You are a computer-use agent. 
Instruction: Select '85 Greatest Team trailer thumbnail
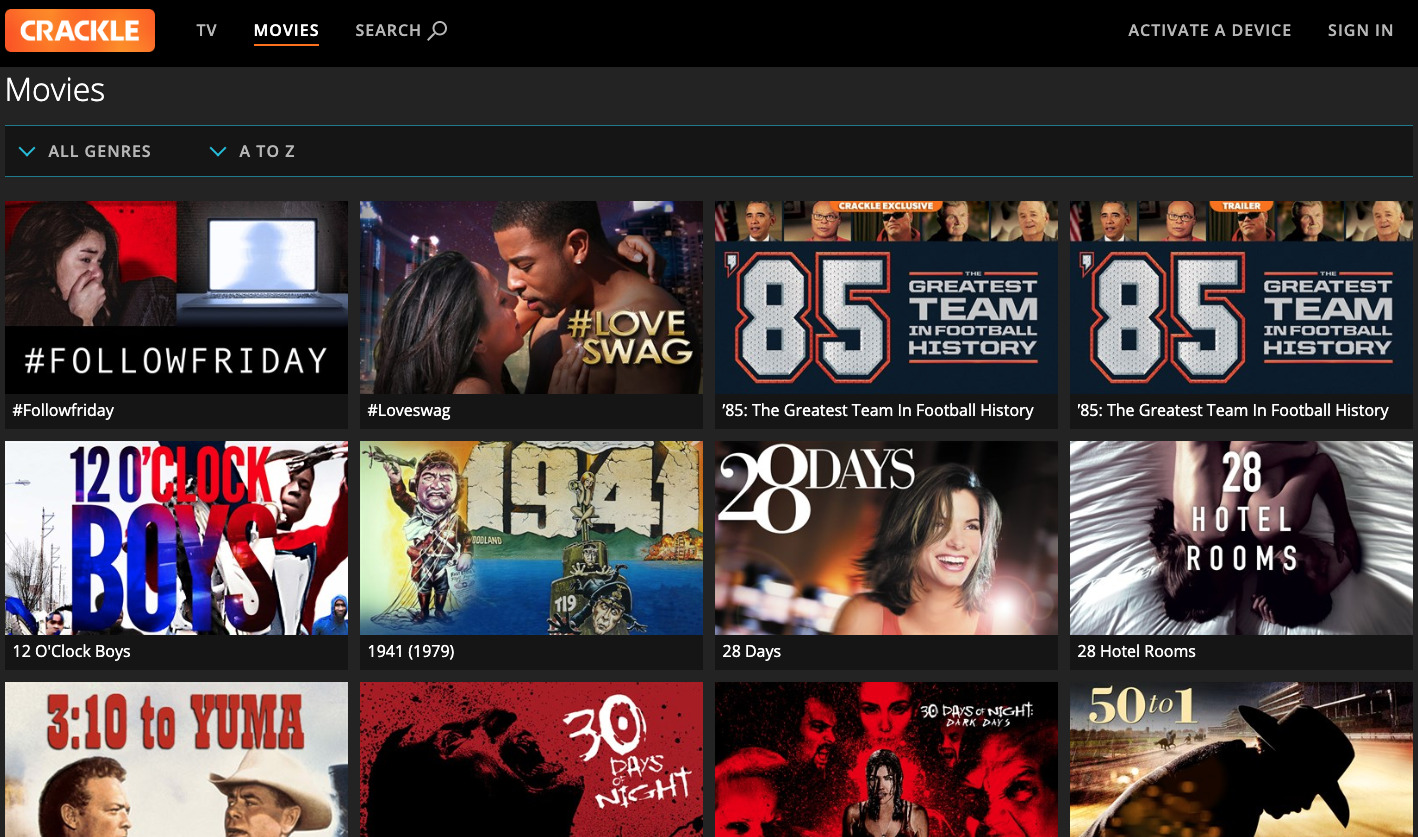pos(1241,298)
